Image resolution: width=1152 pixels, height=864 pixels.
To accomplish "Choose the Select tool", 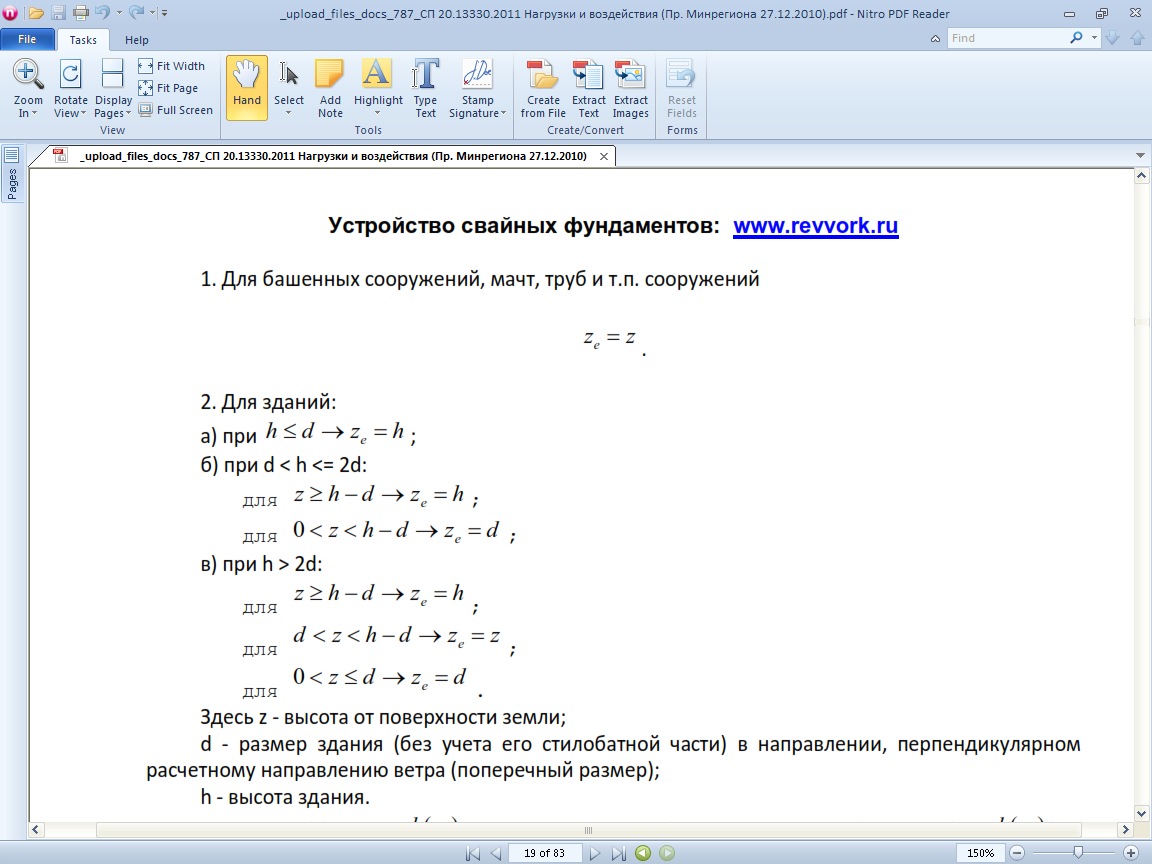I will (289, 82).
